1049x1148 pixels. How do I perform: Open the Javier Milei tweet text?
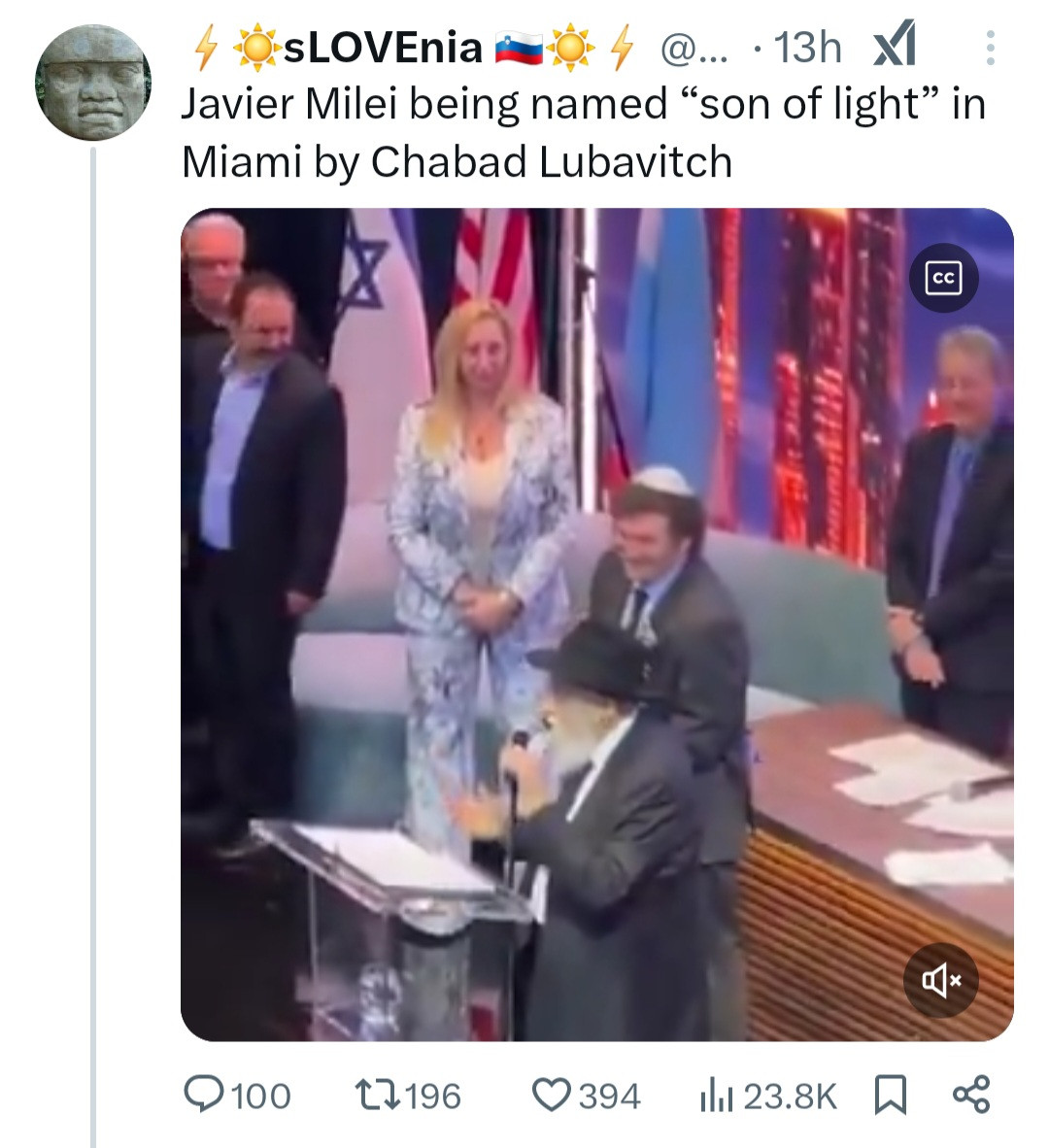583,133
